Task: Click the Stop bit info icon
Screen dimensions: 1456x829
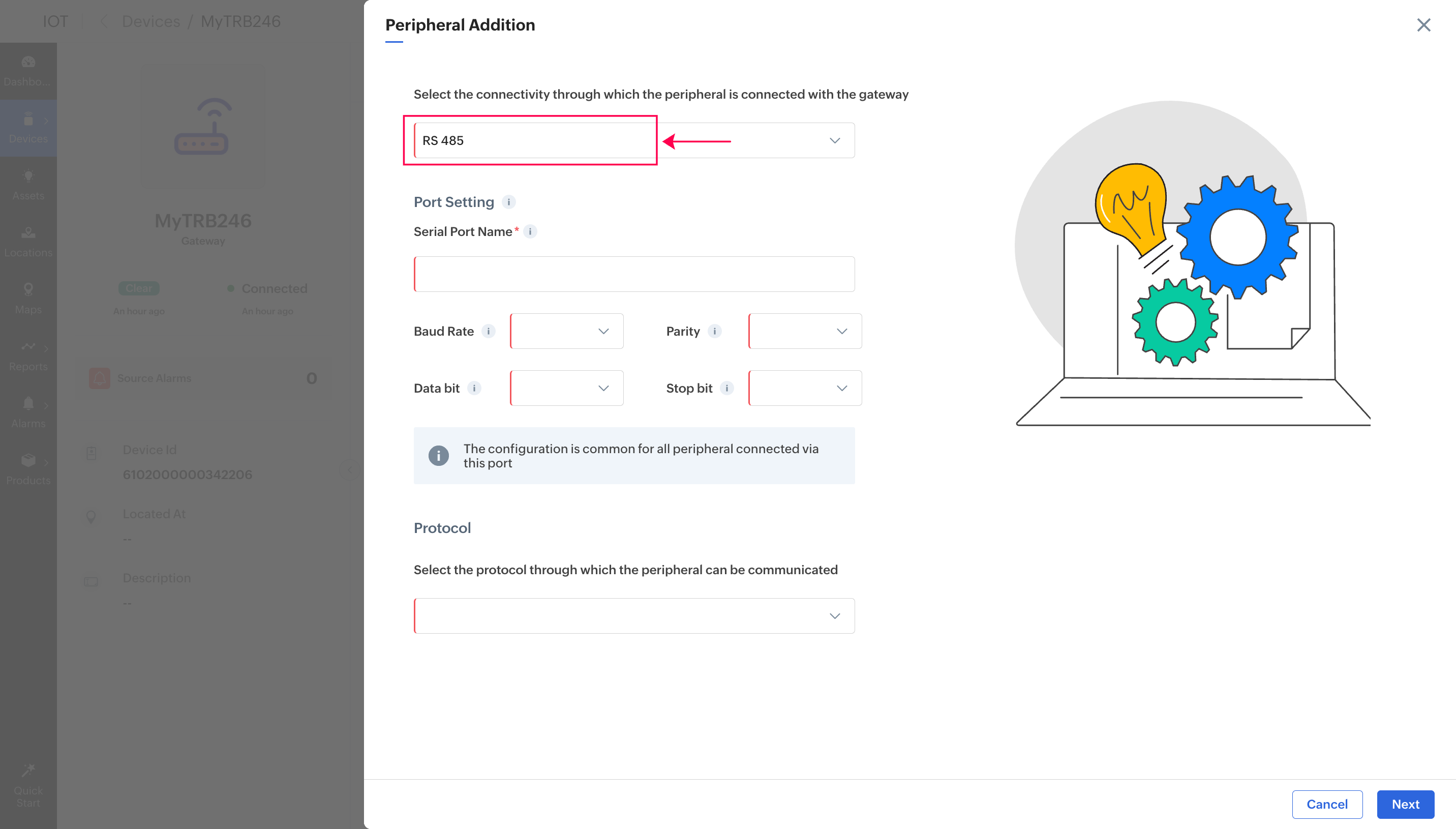Action: [x=726, y=389]
